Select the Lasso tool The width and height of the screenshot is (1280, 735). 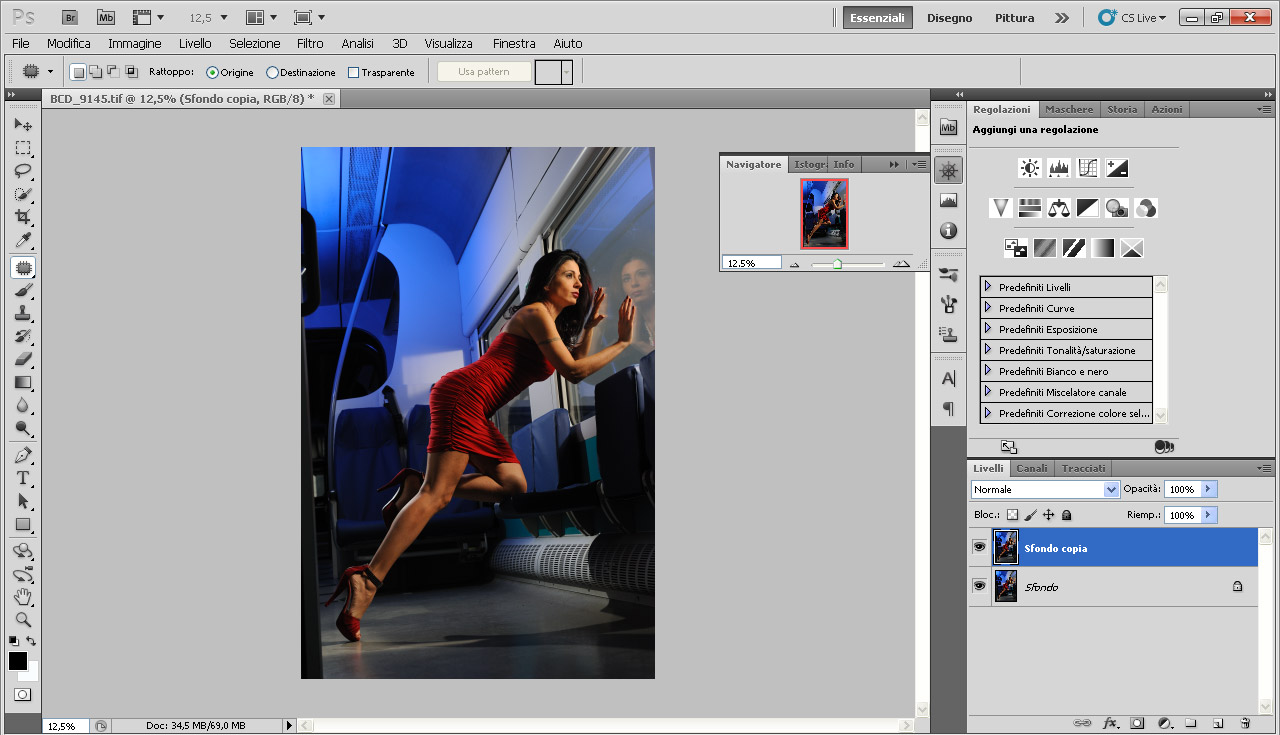(x=23, y=170)
